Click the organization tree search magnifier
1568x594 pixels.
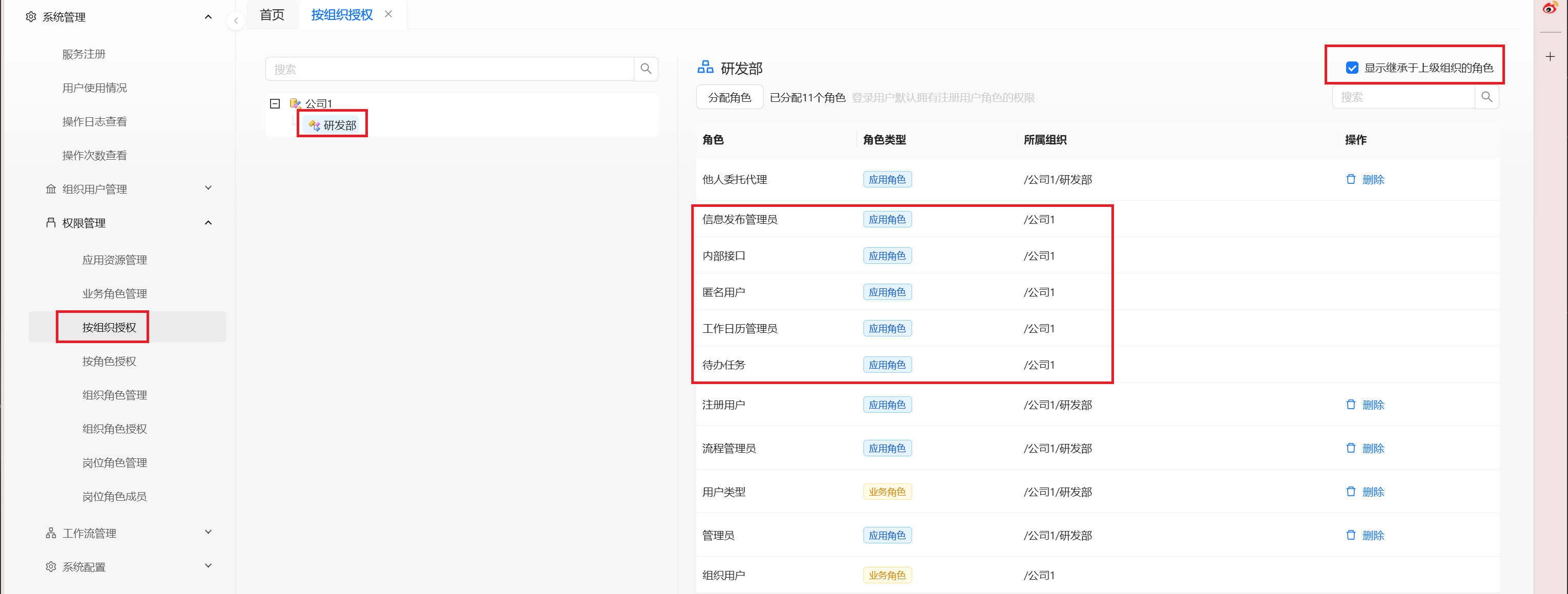click(x=646, y=69)
